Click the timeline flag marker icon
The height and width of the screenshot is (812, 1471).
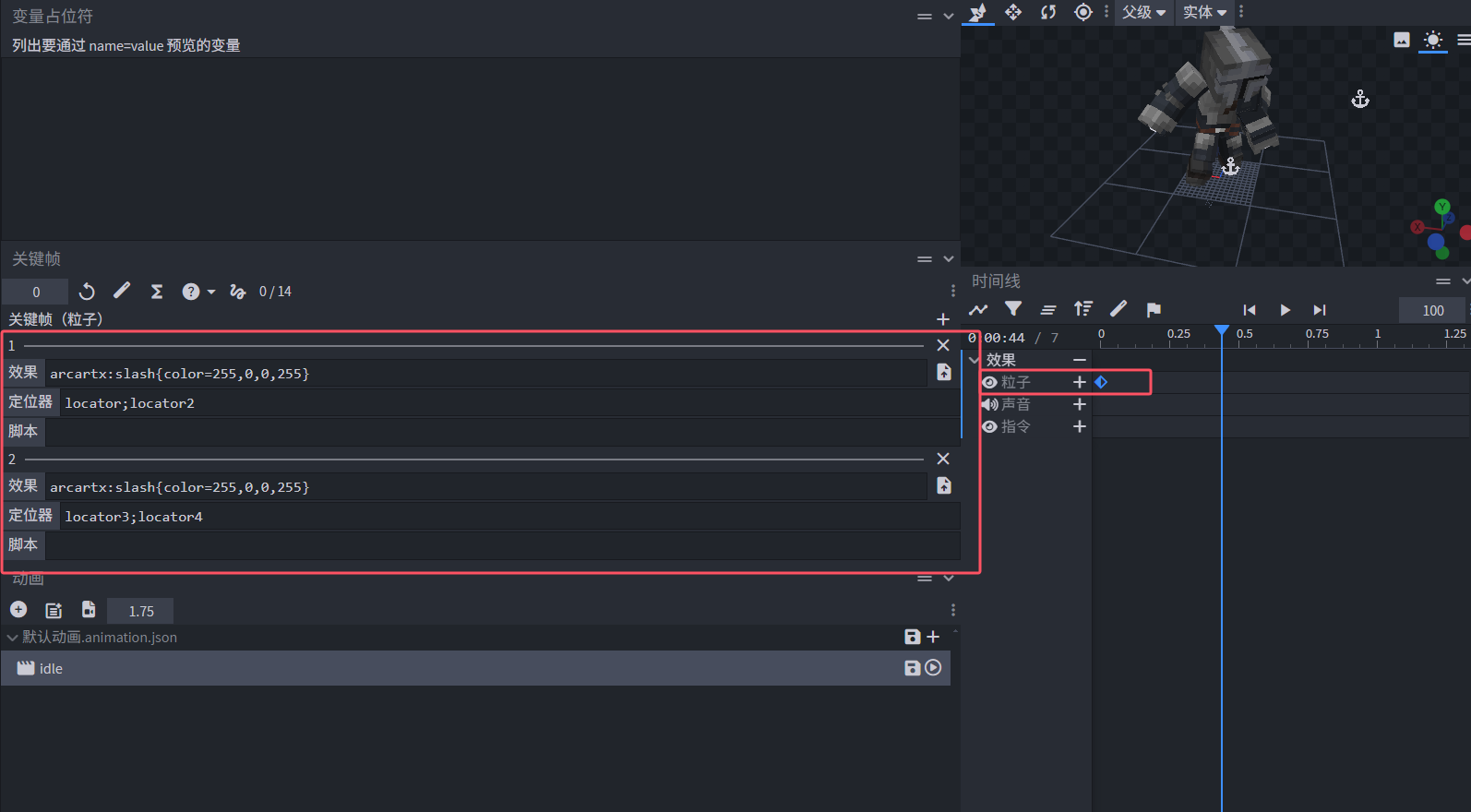point(1154,309)
